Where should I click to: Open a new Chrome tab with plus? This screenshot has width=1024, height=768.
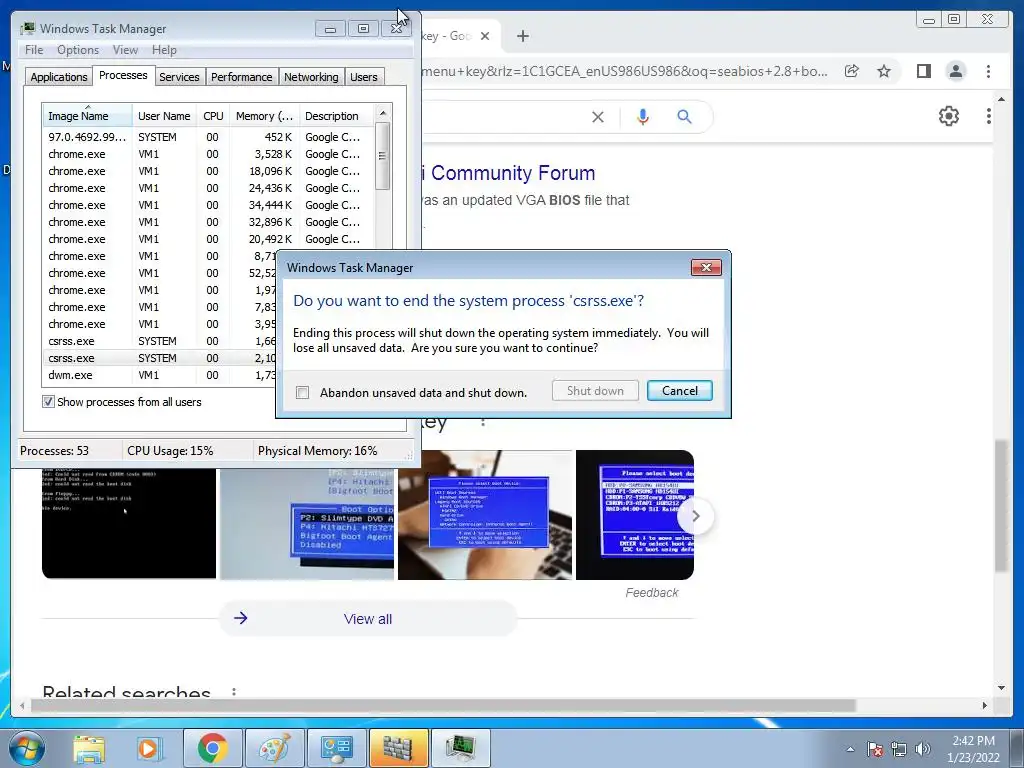pyautogui.click(x=522, y=36)
